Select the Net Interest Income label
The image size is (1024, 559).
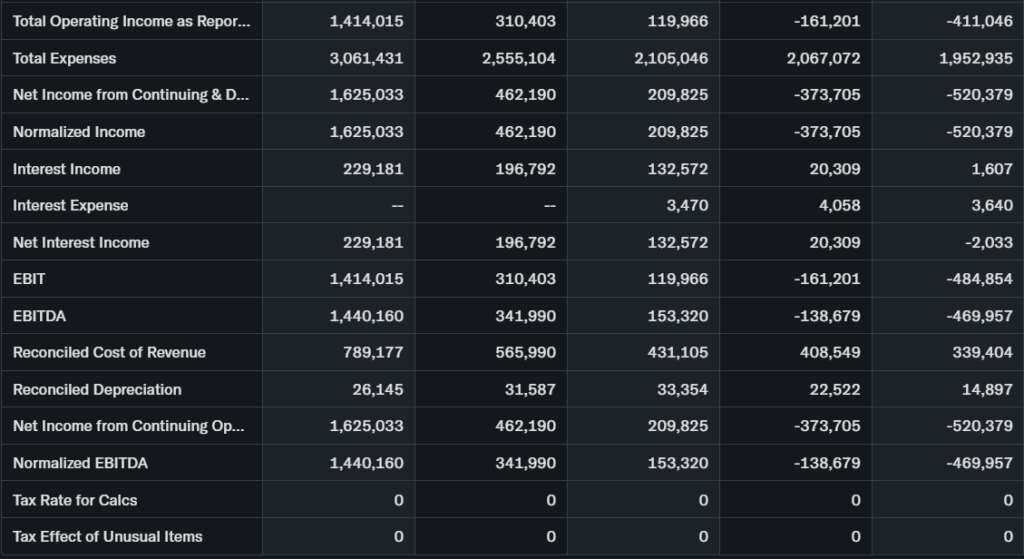(81, 242)
